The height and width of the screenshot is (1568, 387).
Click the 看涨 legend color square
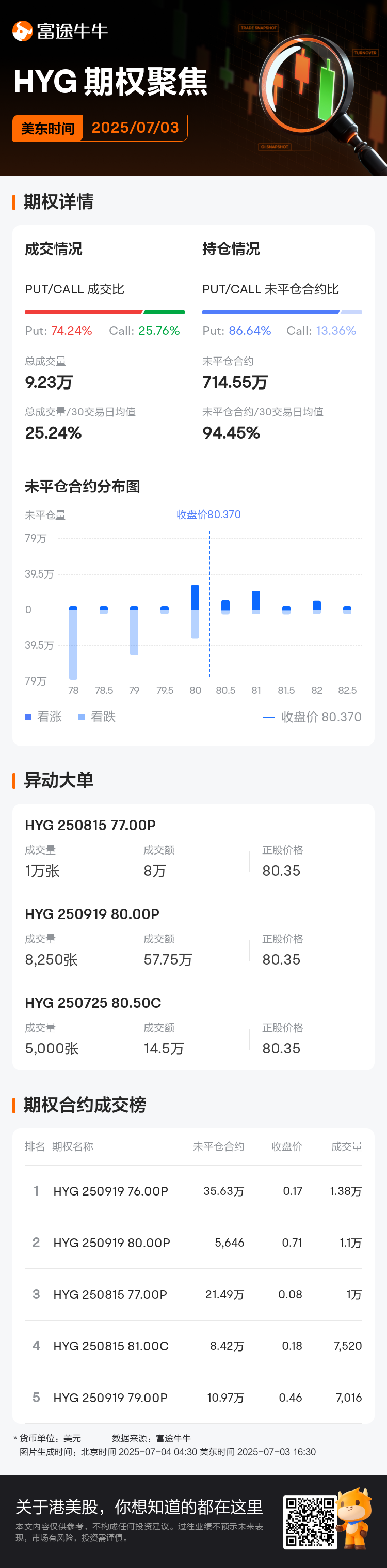(28, 717)
